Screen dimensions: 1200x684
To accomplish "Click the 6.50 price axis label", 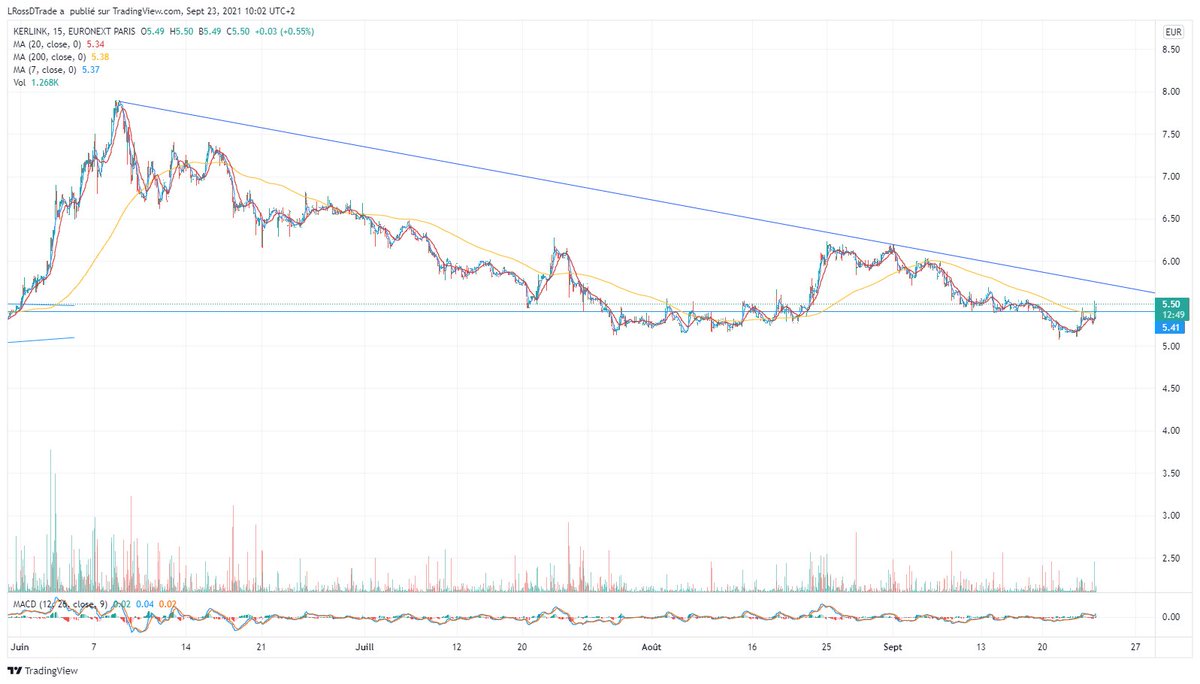I will tap(1172, 219).
